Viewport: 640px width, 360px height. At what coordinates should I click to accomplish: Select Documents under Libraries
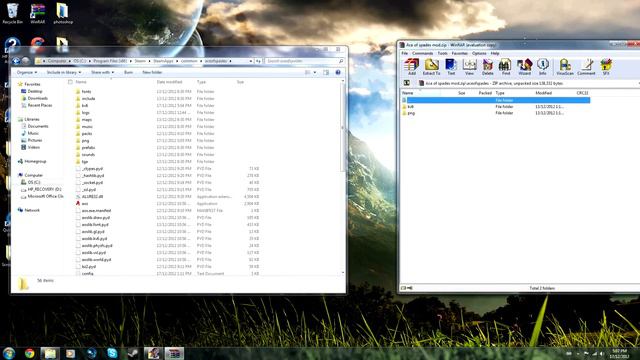(38, 126)
